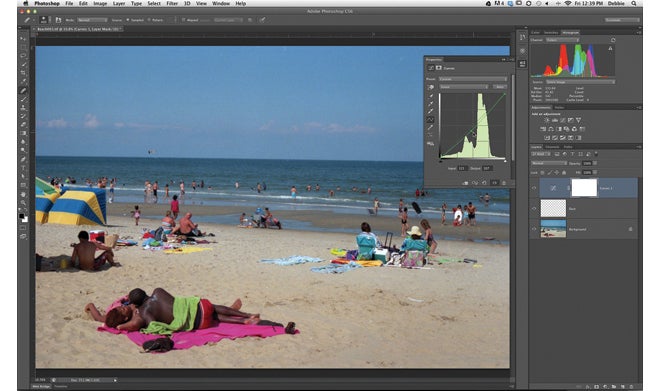The height and width of the screenshot is (391, 660).
Task: Toggle adjustment visibility eye in Properties panel
Action: [x=494, y=183]
